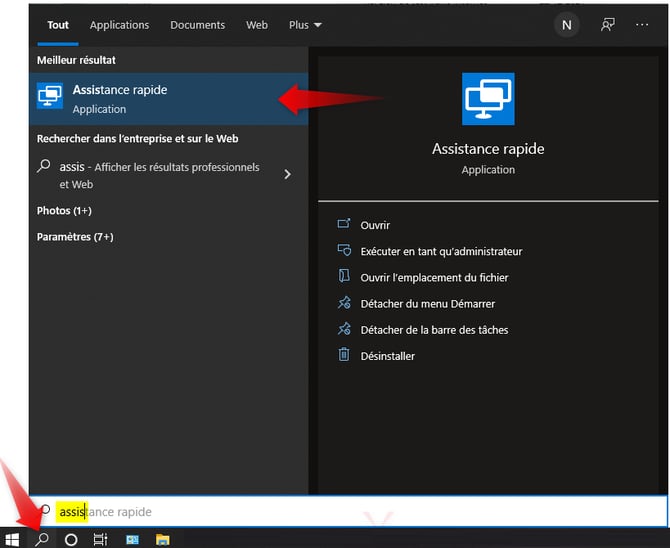The image size is (670, 548).
Task: Open the Assistance rapide best result
Action: click(x=169, y=99)
